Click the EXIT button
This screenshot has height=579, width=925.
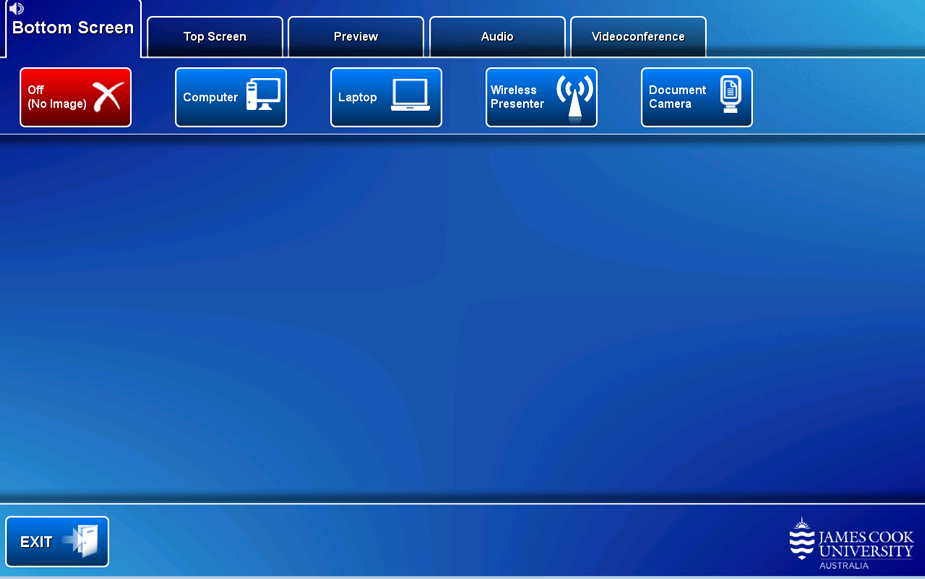57,542
